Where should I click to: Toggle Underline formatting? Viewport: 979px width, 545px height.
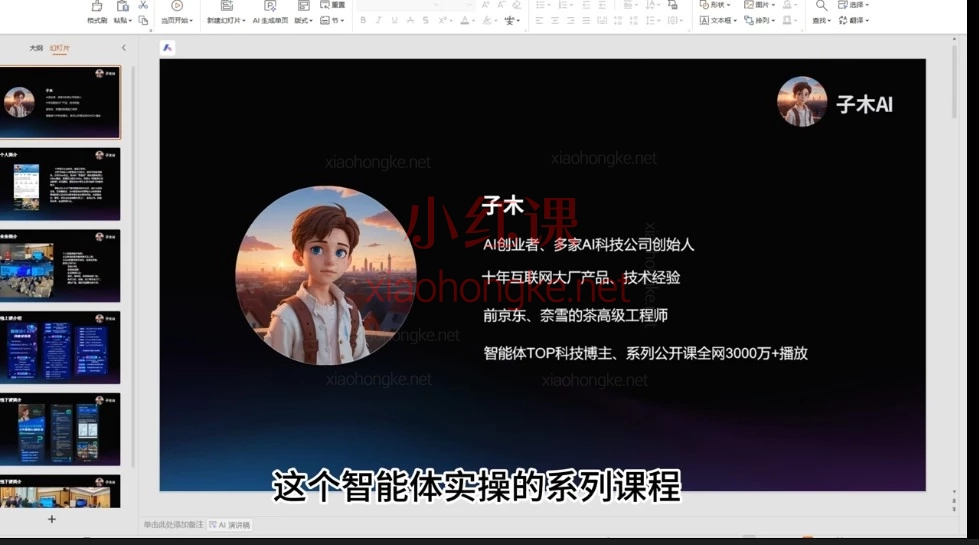[x=394, y=21]
